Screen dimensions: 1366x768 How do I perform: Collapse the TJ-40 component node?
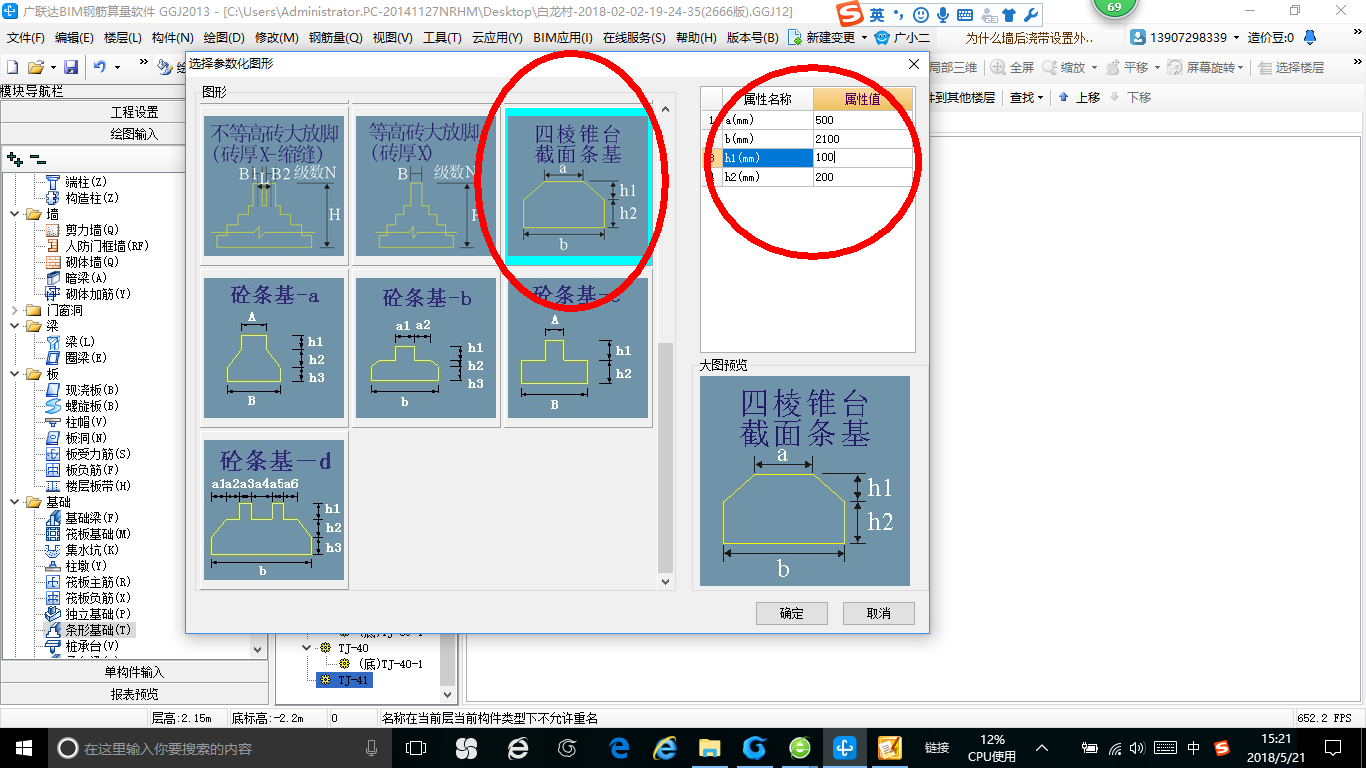point(307,648)
